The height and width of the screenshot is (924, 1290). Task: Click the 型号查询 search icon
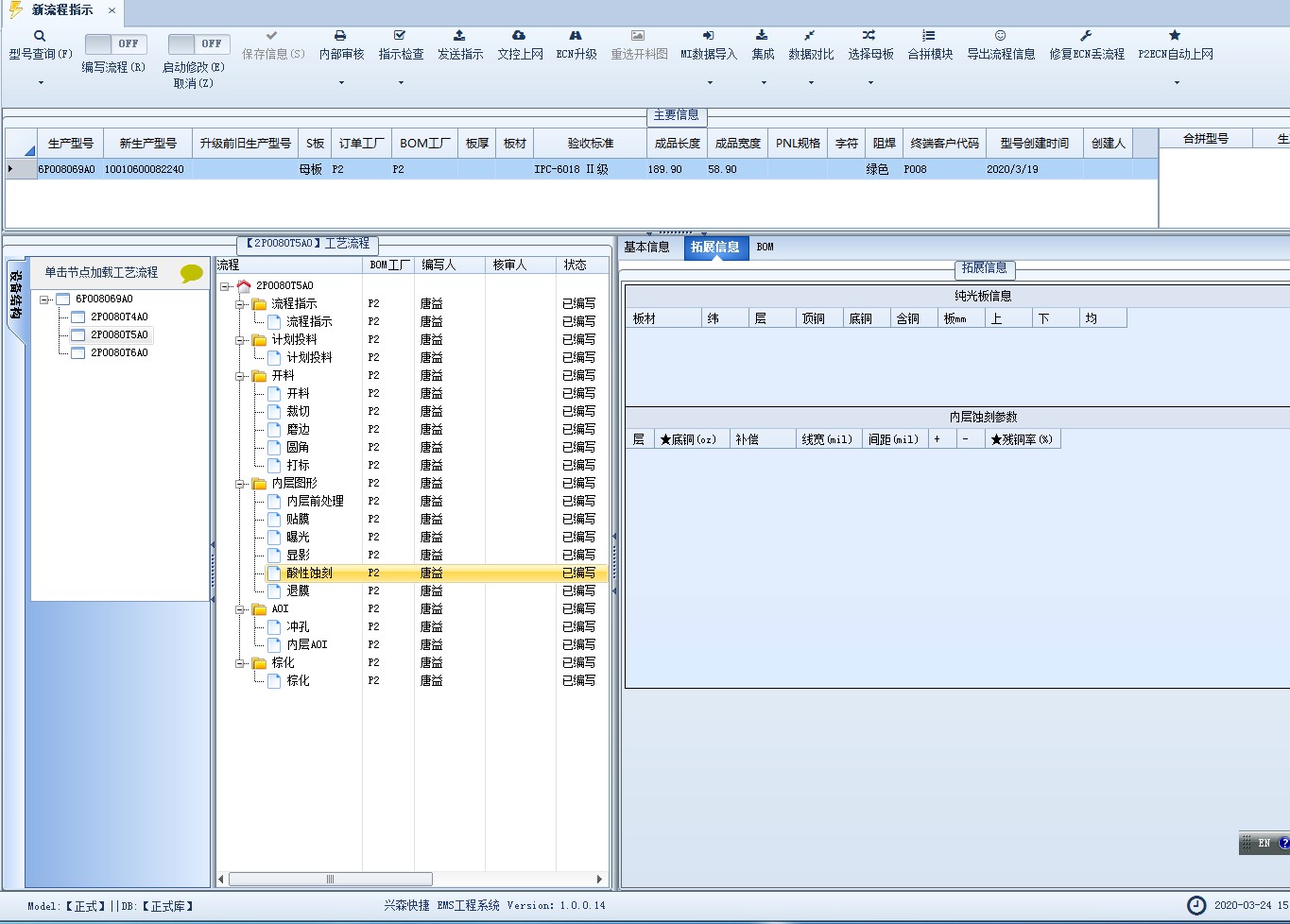[40, 36]
